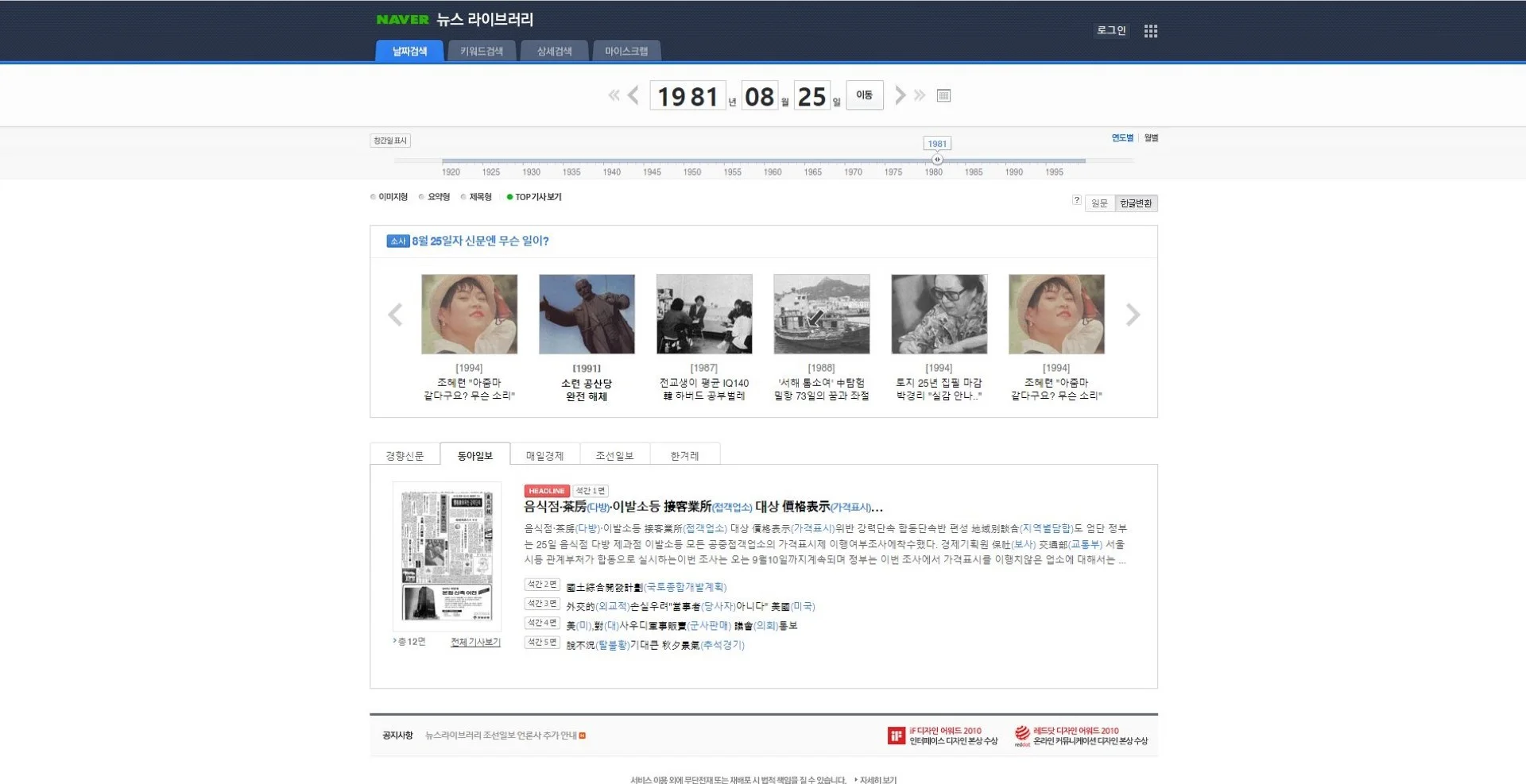1526x784 pixels.
Task: Open the 조선일보 newspaper tab
Action: point(614,455)
